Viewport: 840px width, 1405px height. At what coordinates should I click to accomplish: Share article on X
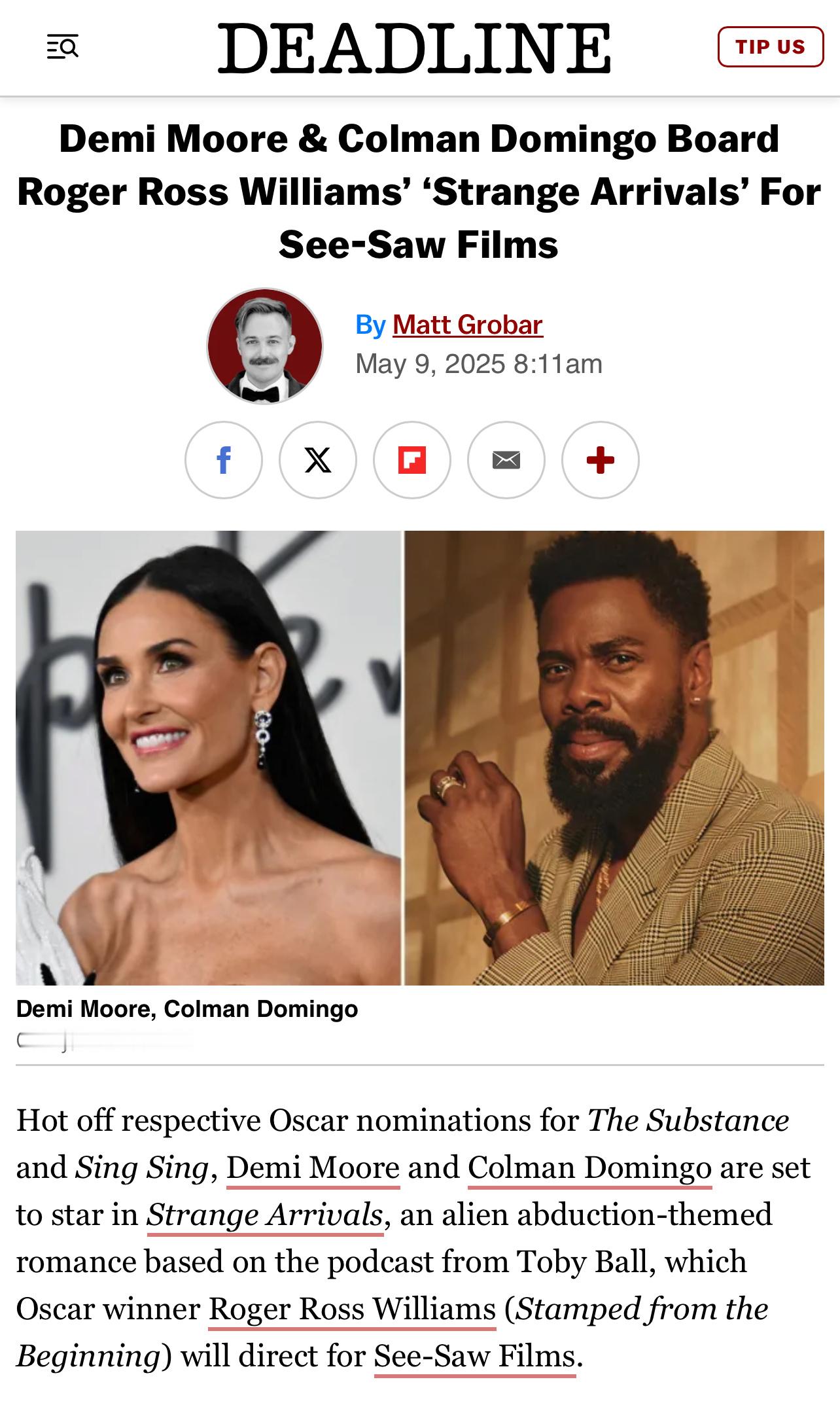point(318,460)
